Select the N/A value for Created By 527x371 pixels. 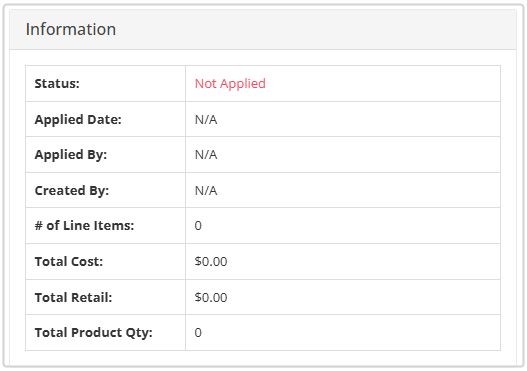206,191
